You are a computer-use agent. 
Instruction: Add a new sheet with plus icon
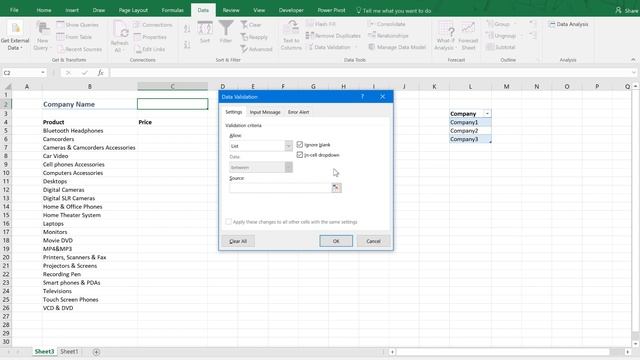point(96,352)
